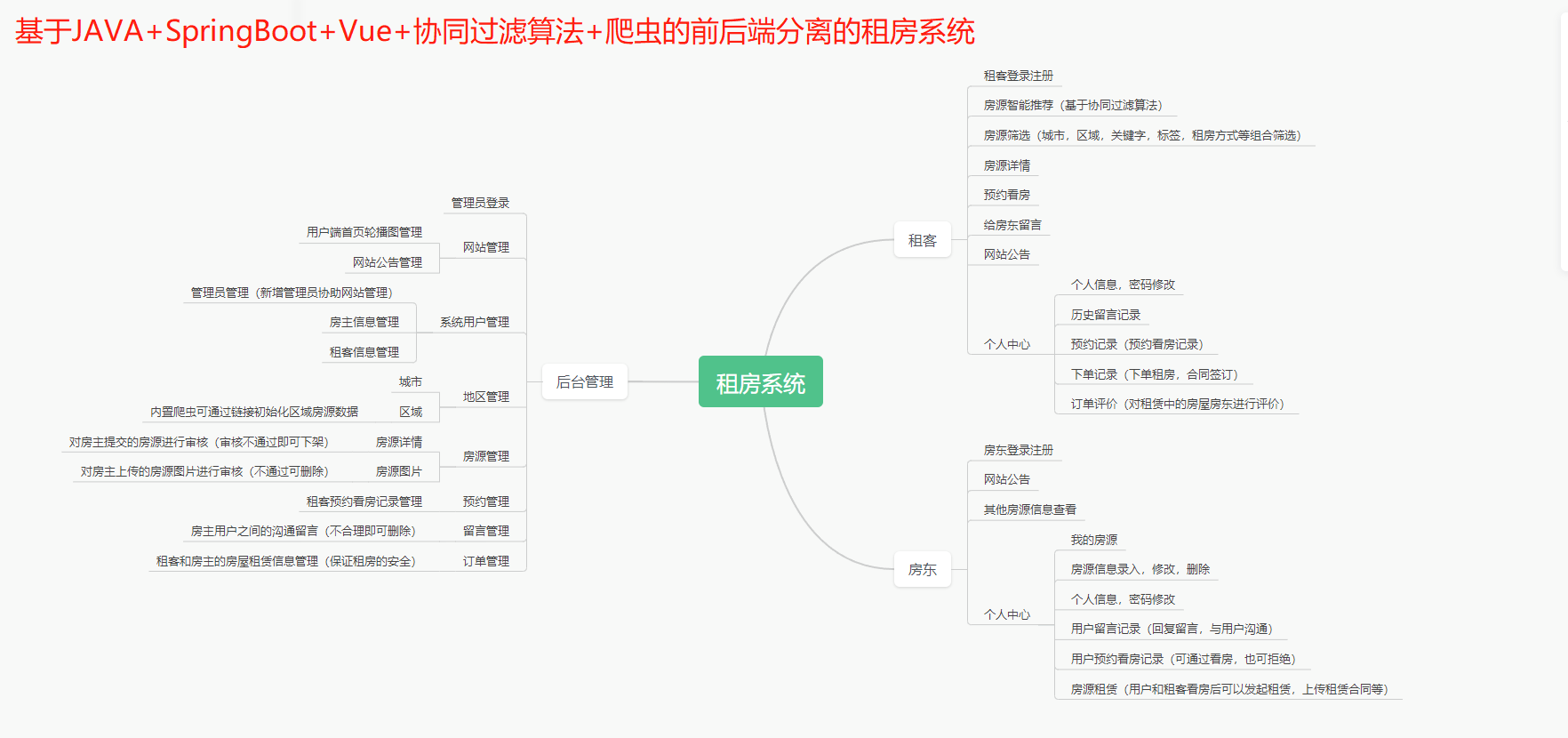Select the 留言管理 node
This screenshot has width=1568, height=738.
[486, 532]
